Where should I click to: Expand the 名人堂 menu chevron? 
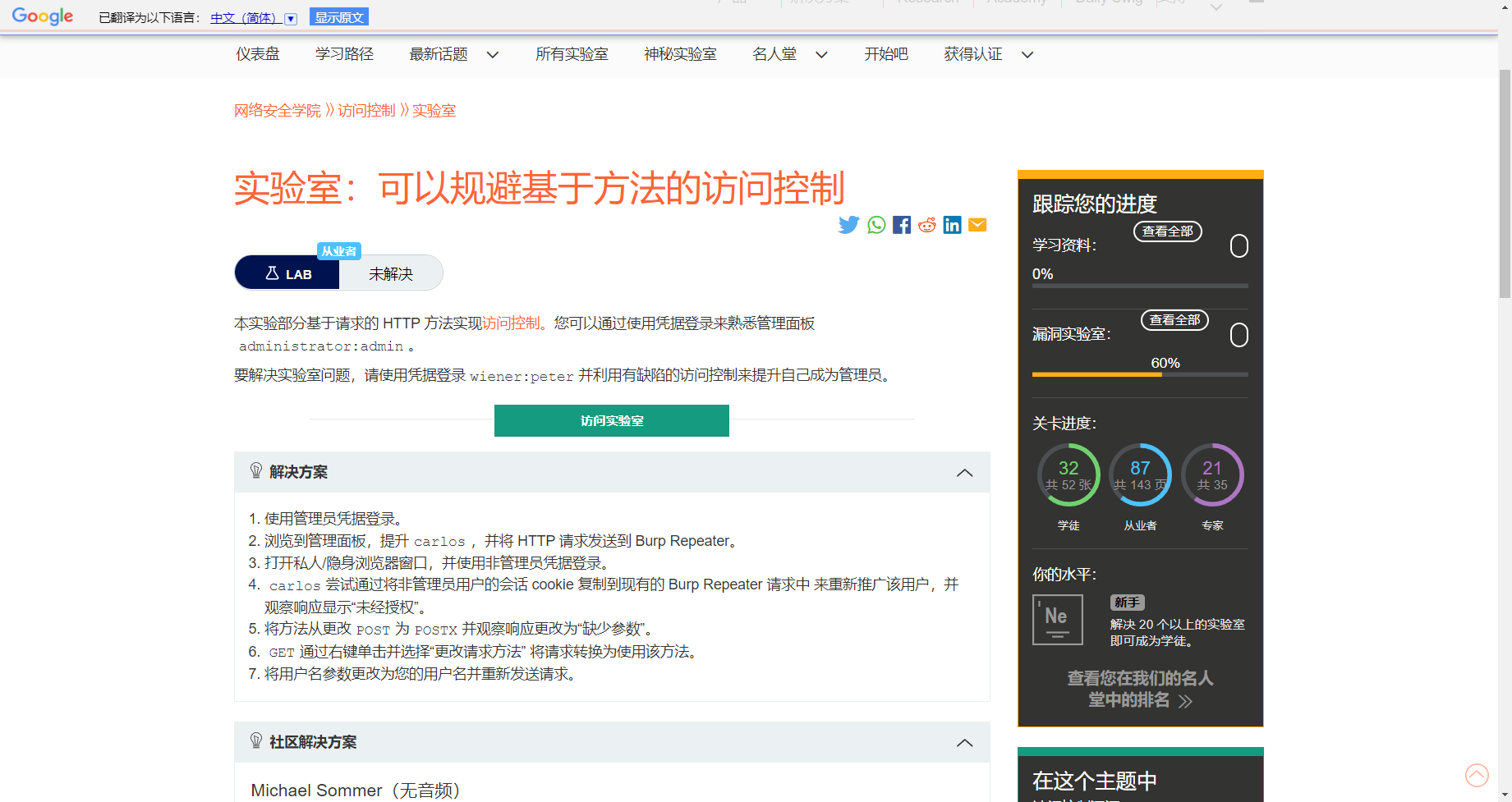pyautogui.click(x=821, y=55)
